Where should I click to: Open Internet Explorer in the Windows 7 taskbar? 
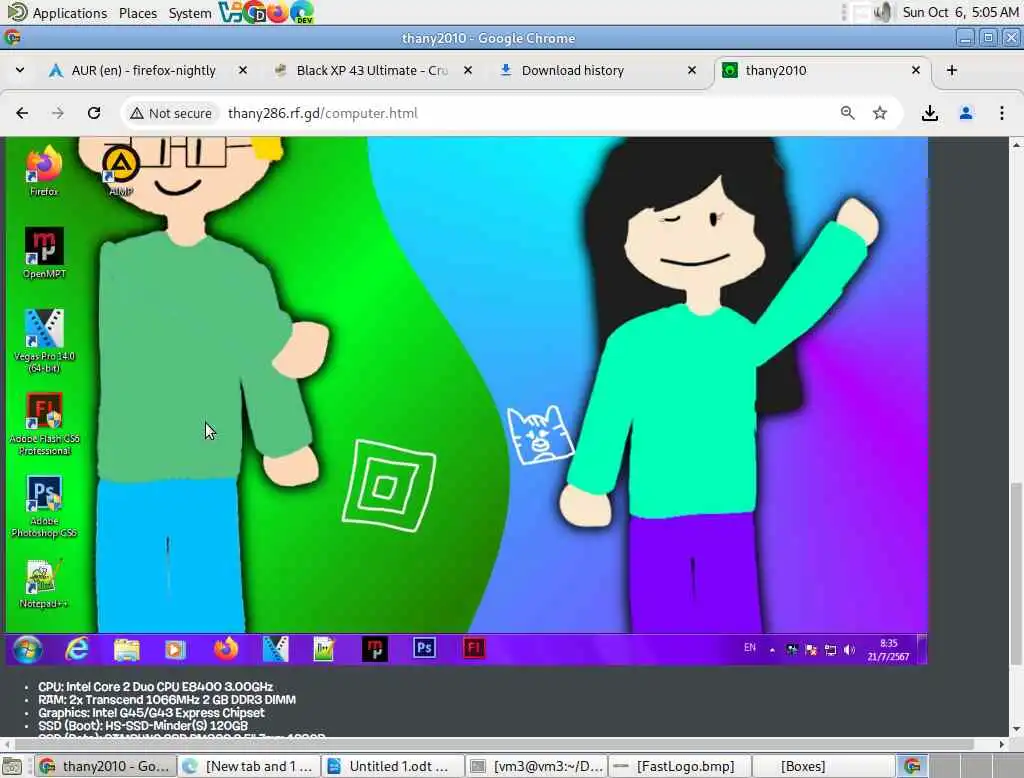(x=77, y=649)
